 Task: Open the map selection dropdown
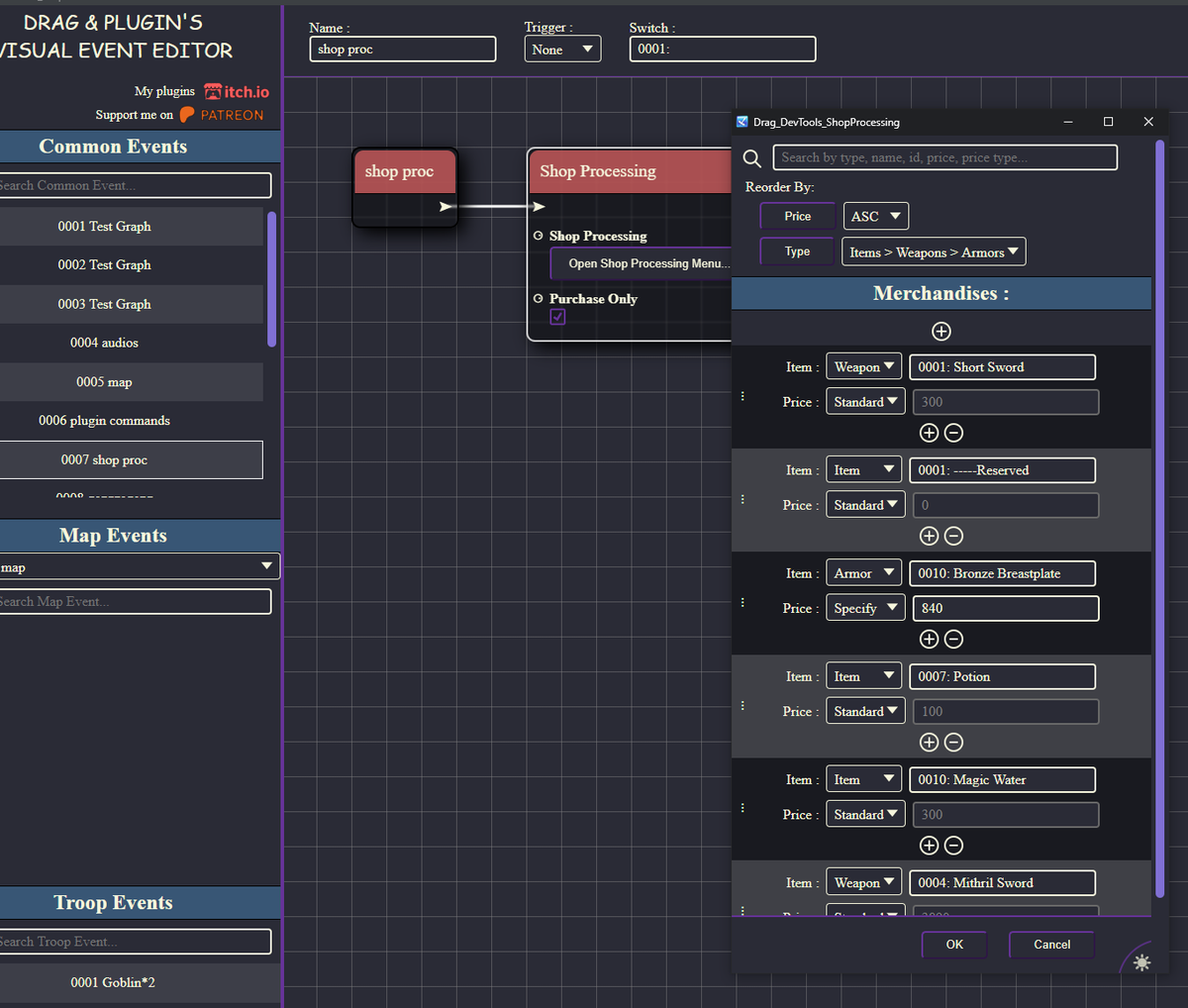click(x=139, y=566)
